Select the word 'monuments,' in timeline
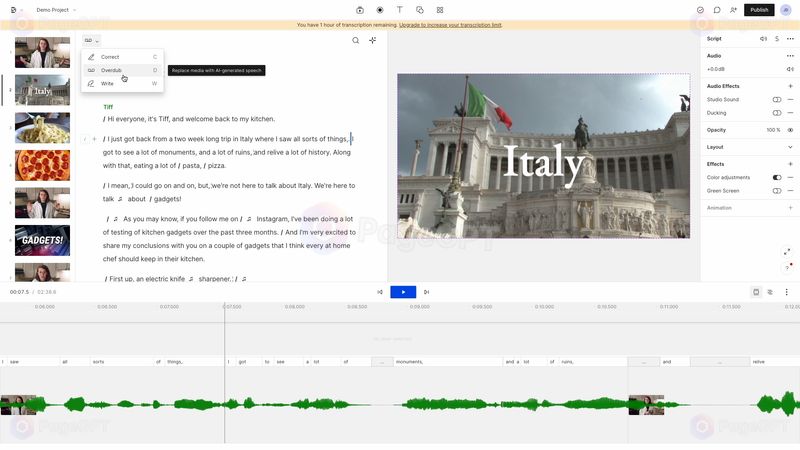This screenshot has height=450, width=800. (410, 362)
